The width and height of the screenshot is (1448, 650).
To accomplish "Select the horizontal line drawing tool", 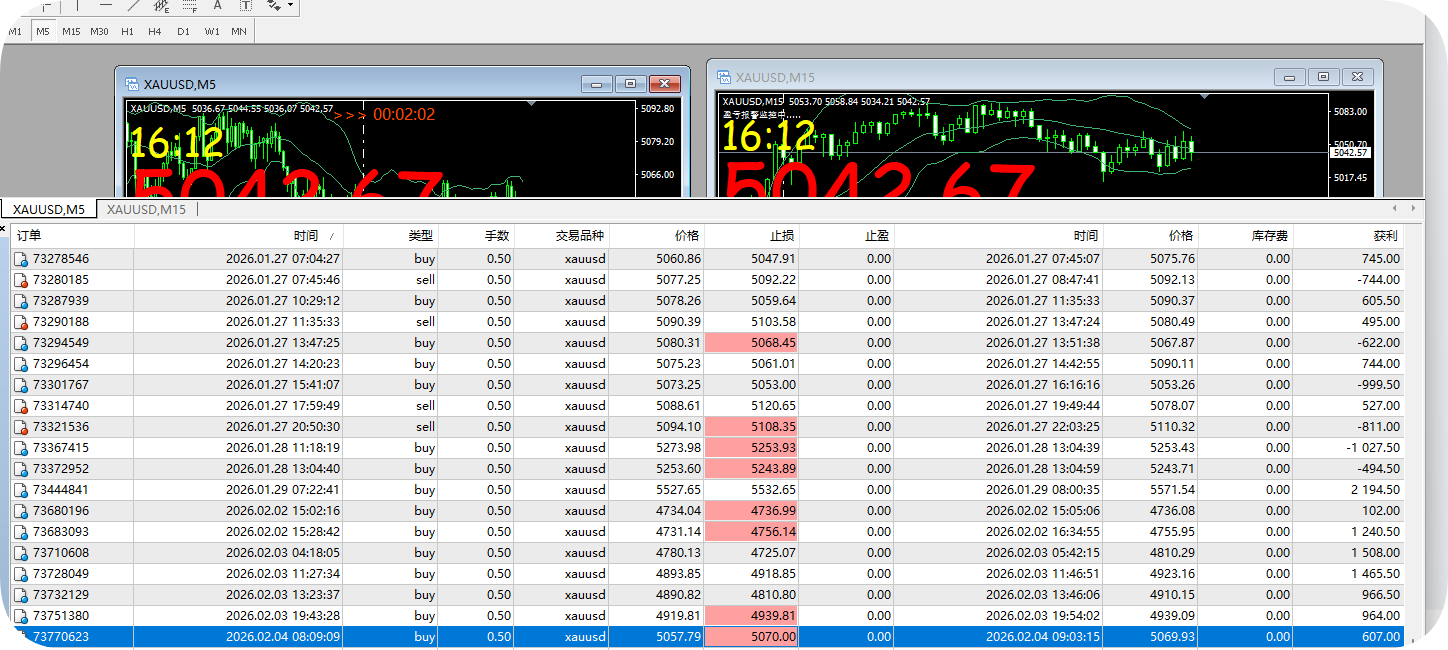I will (106, 5).
